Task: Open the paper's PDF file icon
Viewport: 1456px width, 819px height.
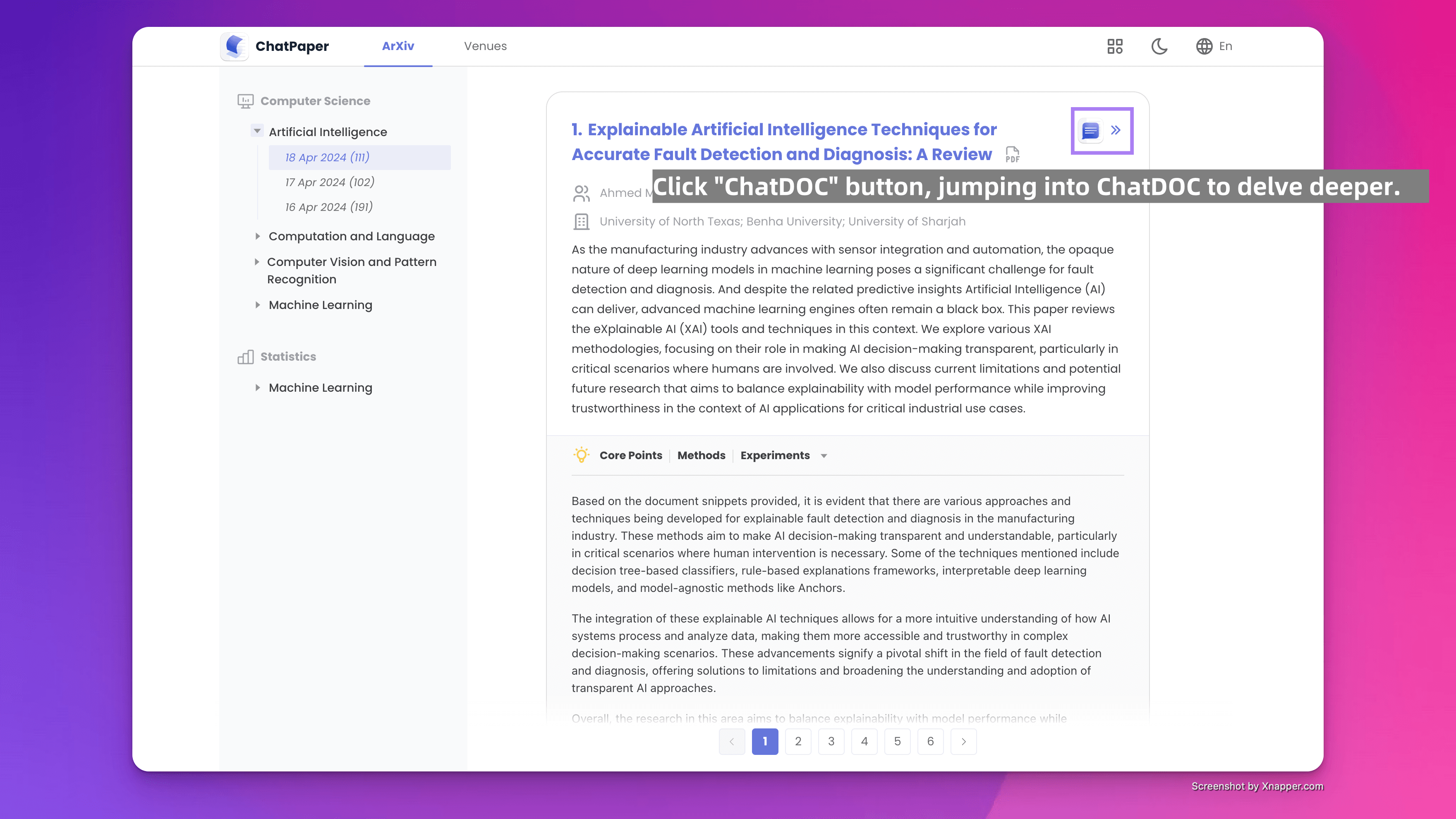Action: 1012,154
